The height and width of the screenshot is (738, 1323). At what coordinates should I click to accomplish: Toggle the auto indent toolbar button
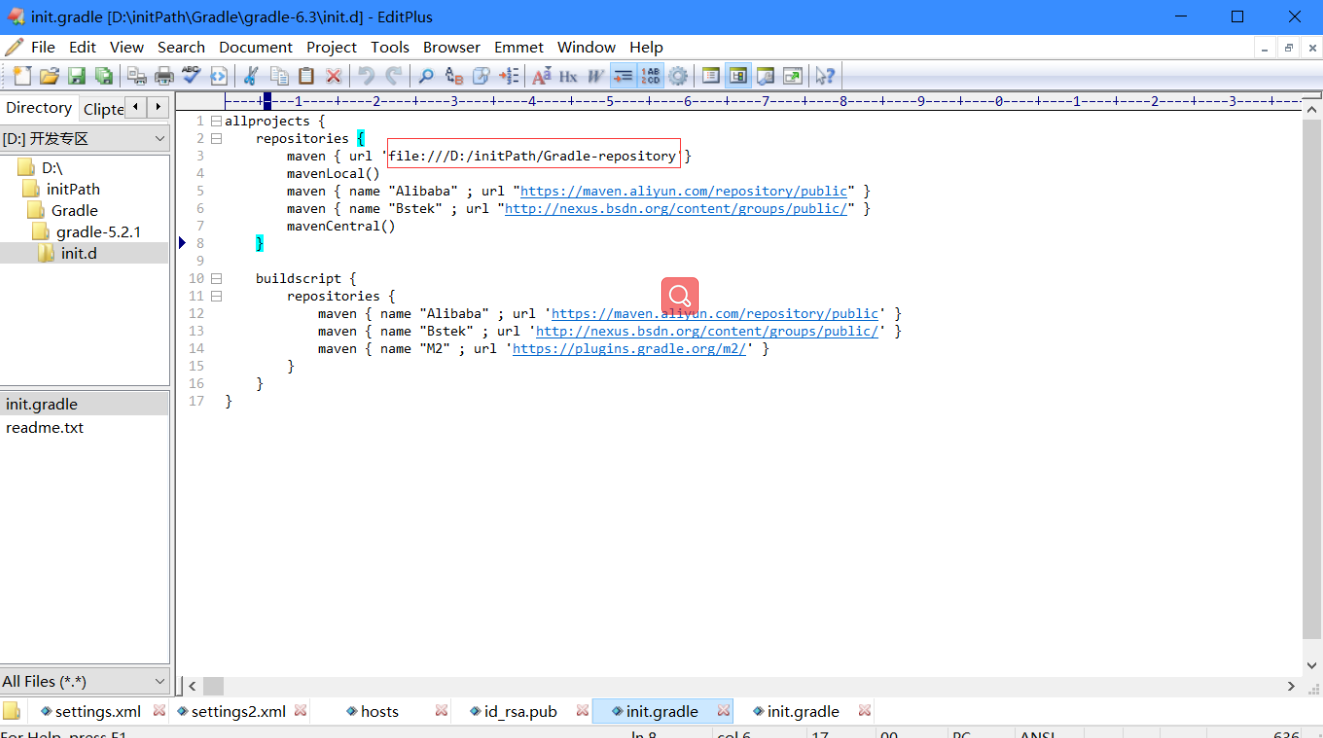coord(623,76)
